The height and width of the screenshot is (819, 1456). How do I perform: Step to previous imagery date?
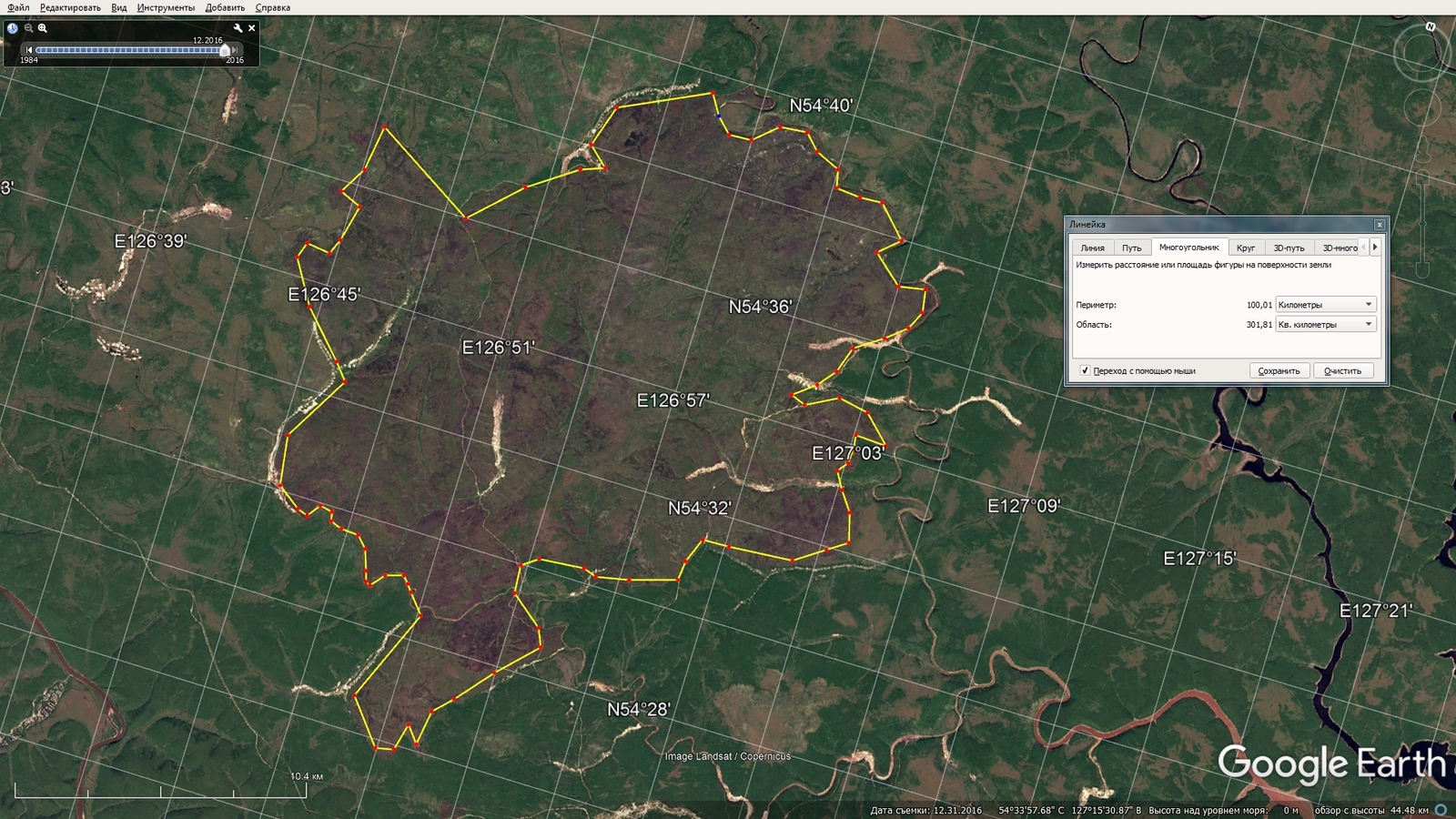[29, 50]
